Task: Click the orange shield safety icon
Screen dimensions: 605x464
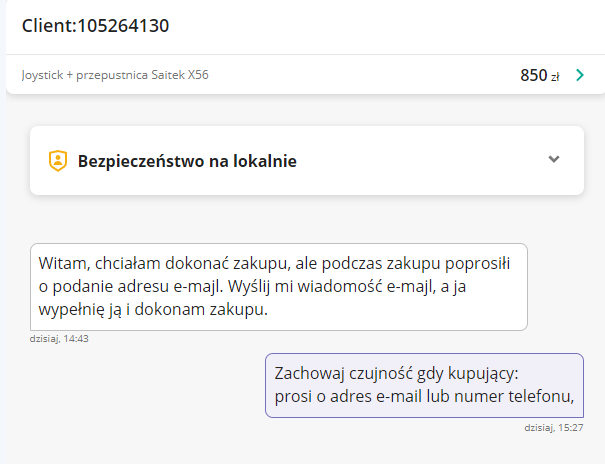Action: click(x=57, y=160)
